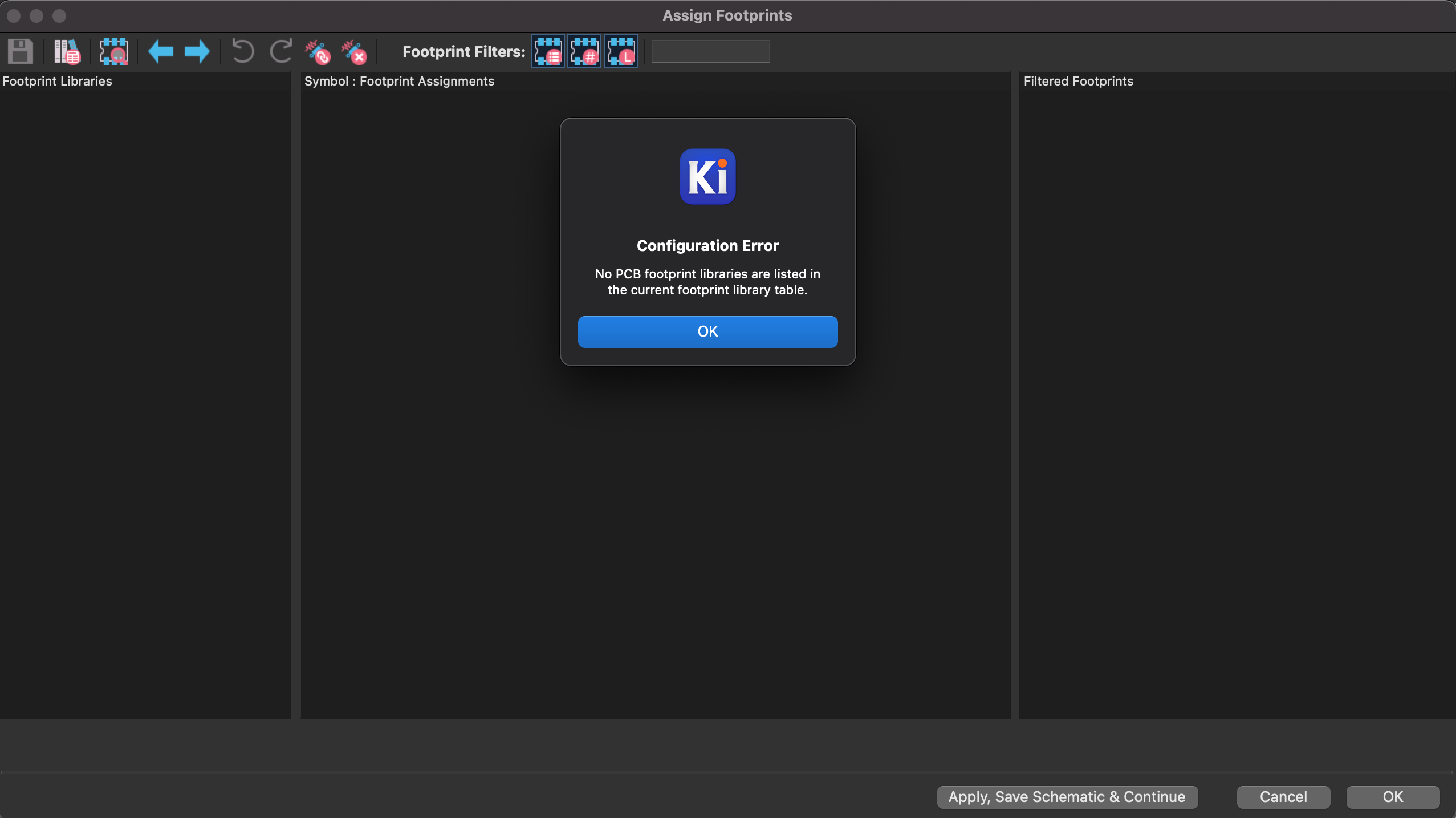The height and width of the screenshot is (818, 1456).
Task: Click the Save to schematic icon
Action: pyautogui.click(x=21, y=51)
